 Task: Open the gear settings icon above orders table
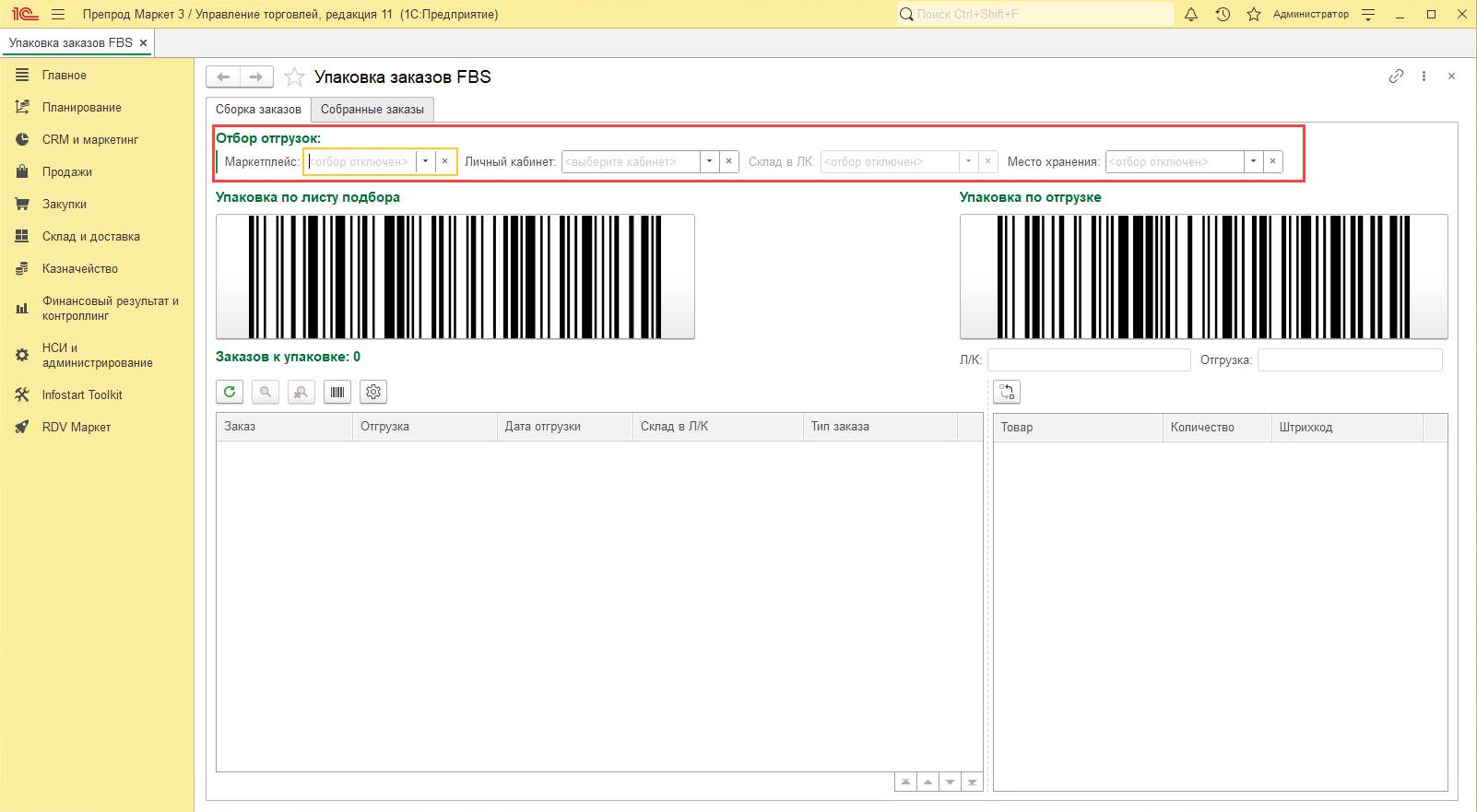point(373,392)
